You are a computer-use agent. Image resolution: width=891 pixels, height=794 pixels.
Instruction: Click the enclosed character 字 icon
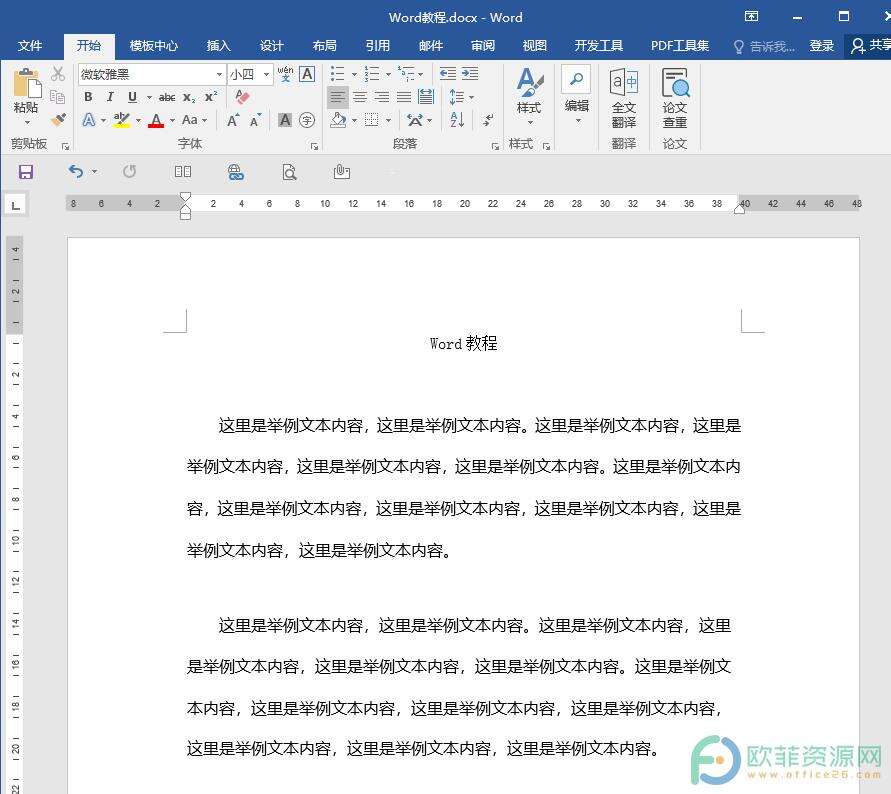[307, 120]
